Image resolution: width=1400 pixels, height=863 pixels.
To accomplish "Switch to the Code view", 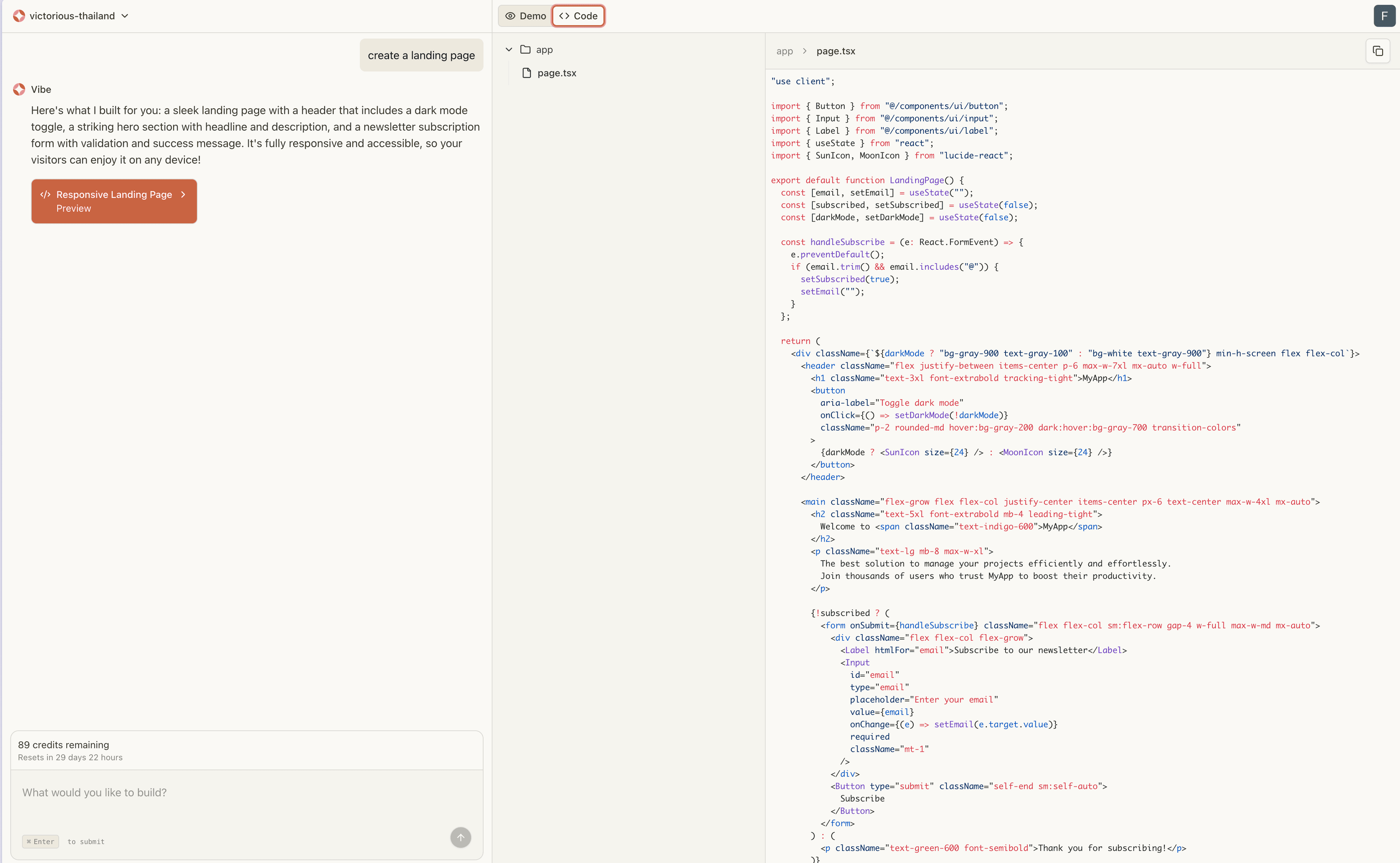I will (578, 16).
